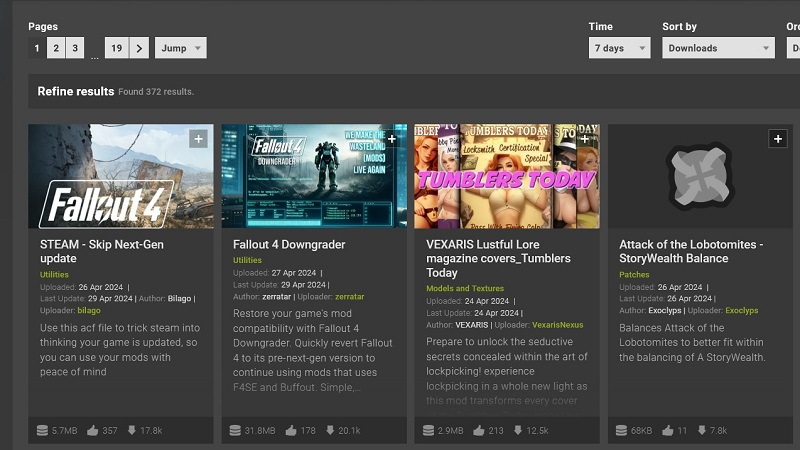Open the Time 7 days dropdown
Image resolution: width=800 pixels, height=450 pixels.
[x=619, y=48]
